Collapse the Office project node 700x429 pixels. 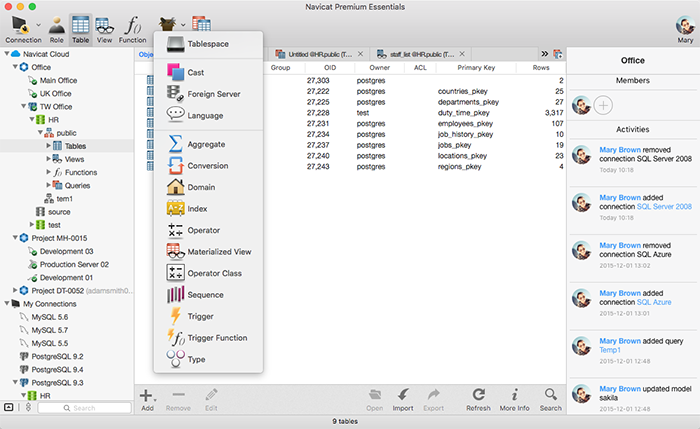coord(15,67)
